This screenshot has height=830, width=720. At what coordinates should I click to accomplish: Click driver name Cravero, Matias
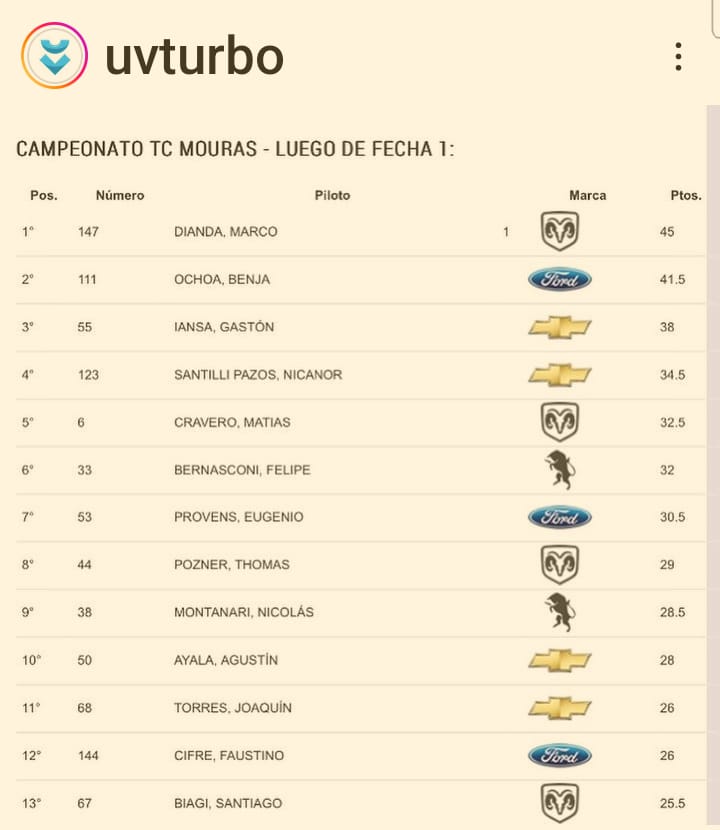point(232,422)
